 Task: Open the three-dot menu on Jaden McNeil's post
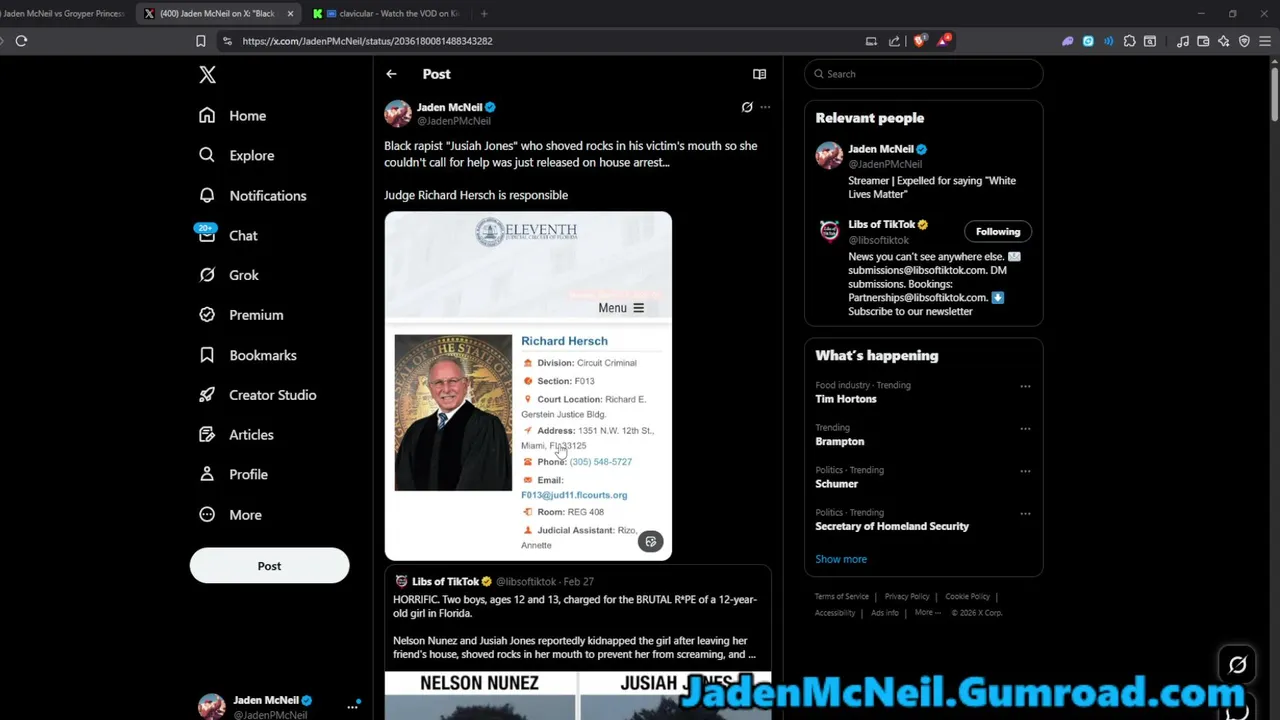(765, 107)
